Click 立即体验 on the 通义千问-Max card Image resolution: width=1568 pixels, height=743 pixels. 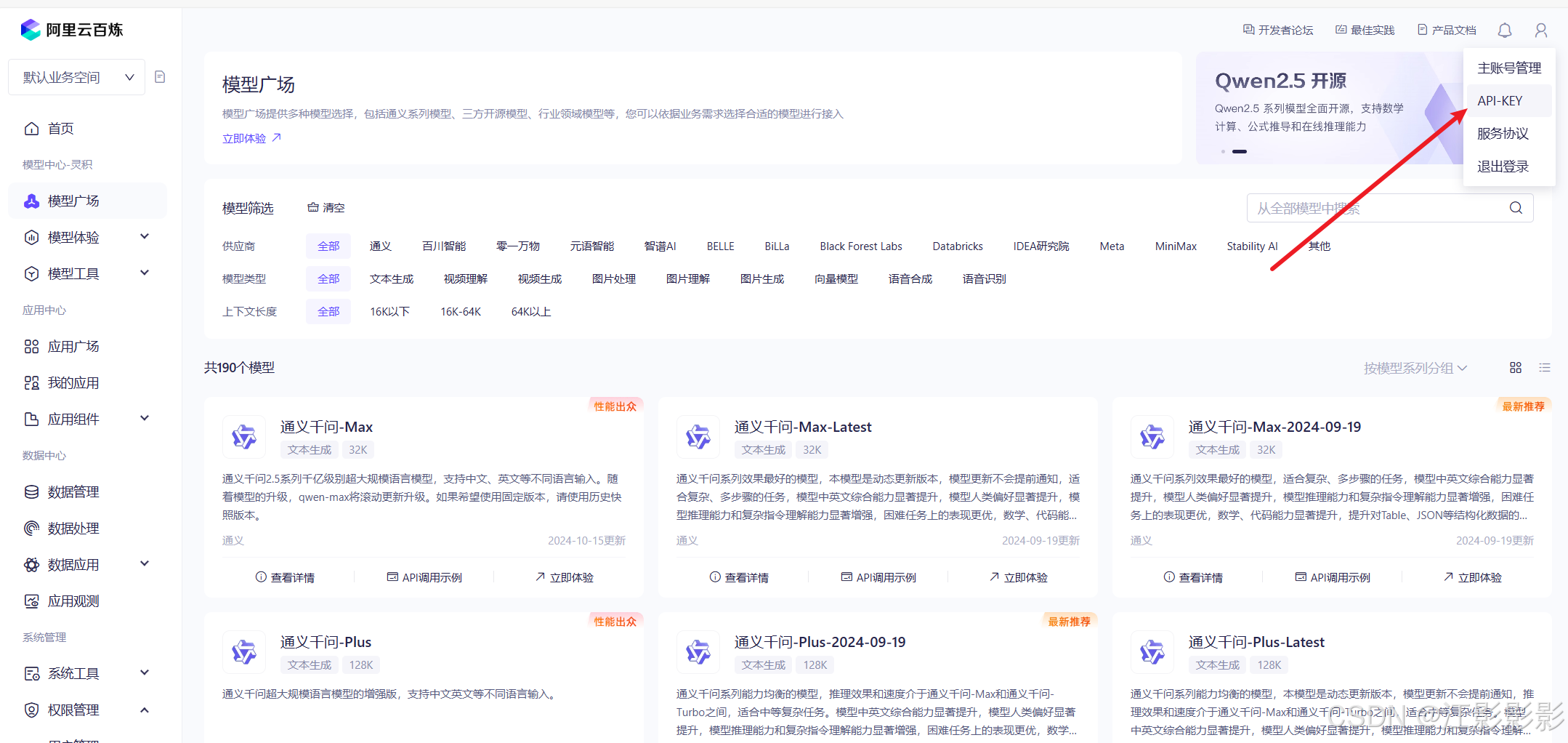click(x=564, y=577)
